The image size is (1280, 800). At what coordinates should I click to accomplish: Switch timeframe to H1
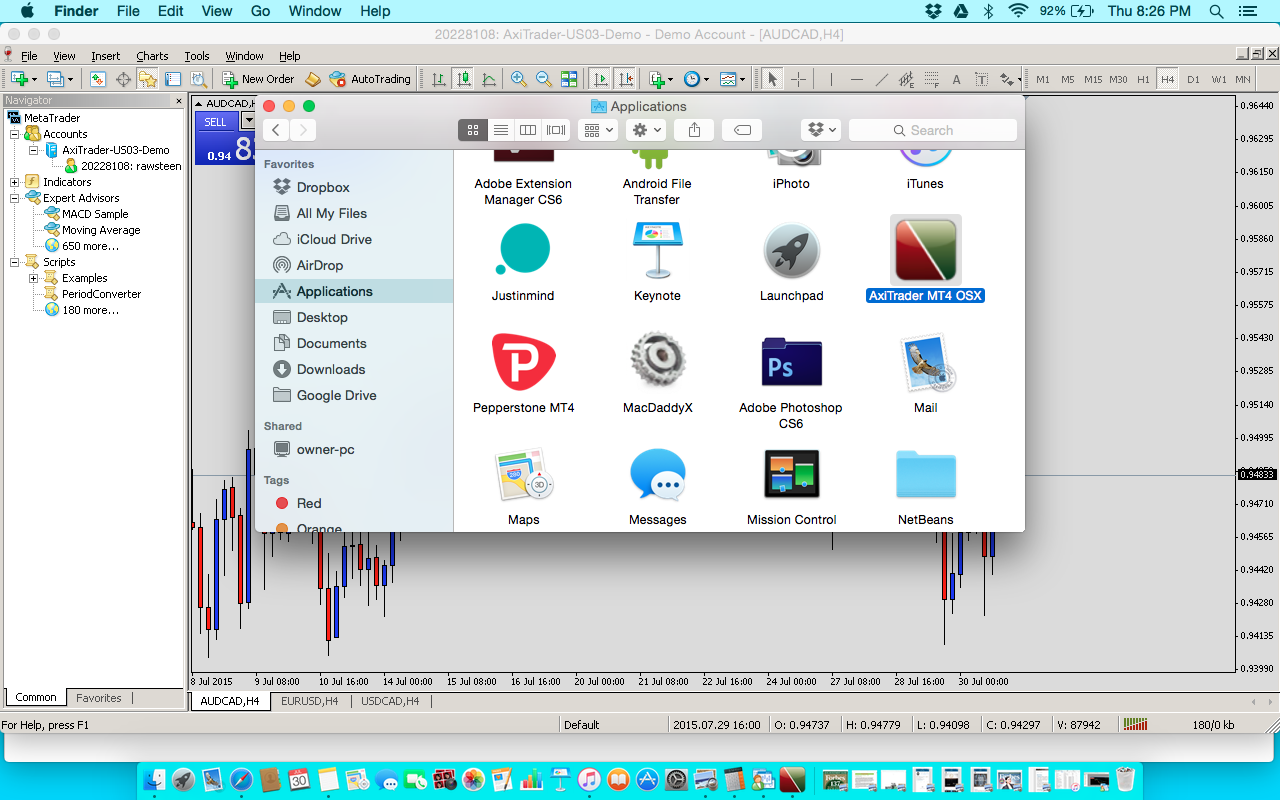(1143, 79)
